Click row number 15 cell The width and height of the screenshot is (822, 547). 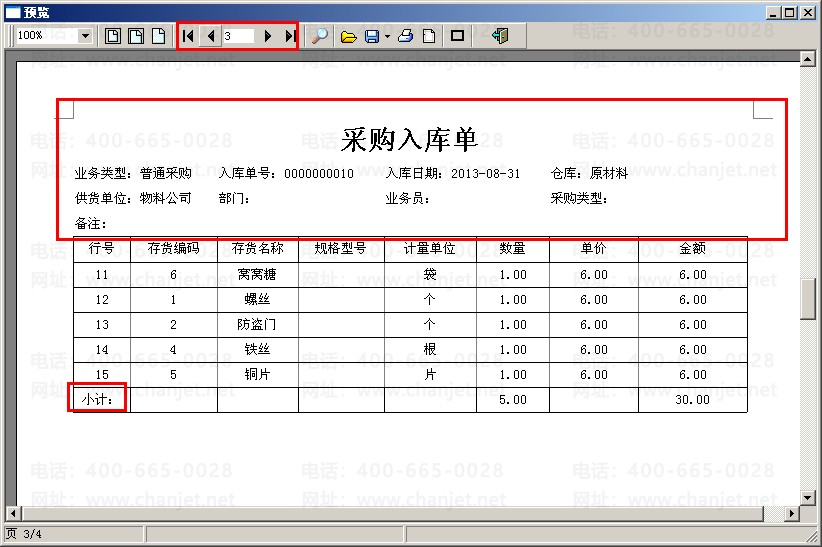[102, 375]
